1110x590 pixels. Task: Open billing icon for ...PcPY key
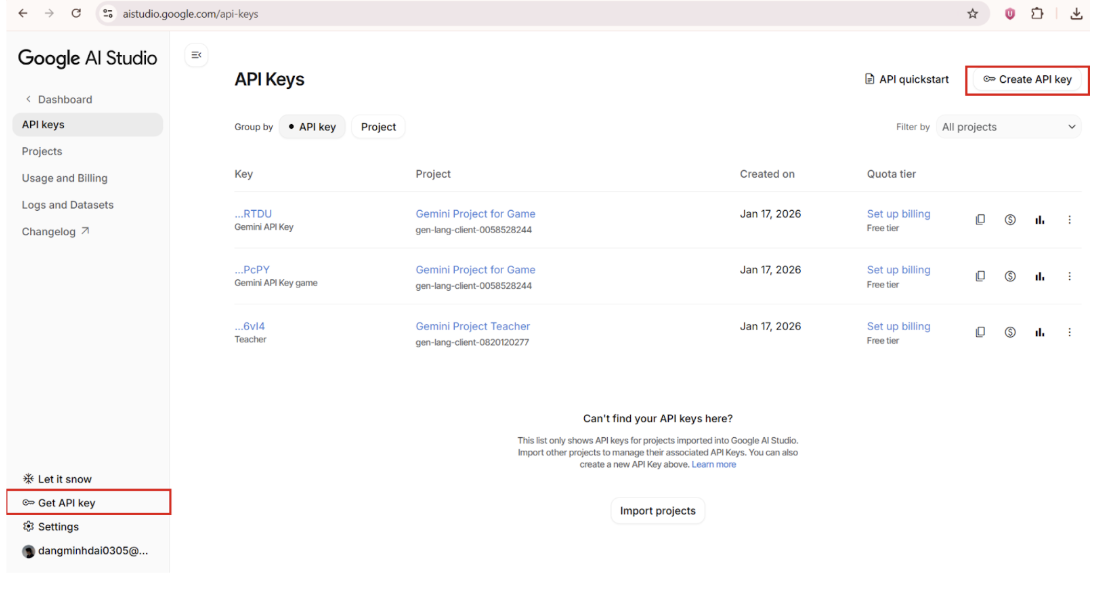[1010, 276]
